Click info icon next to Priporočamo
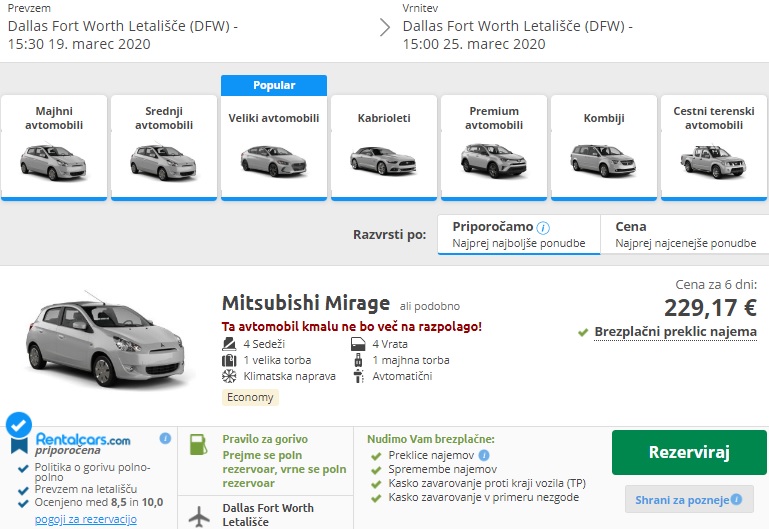The image size is (769, 529). point(543,227)
